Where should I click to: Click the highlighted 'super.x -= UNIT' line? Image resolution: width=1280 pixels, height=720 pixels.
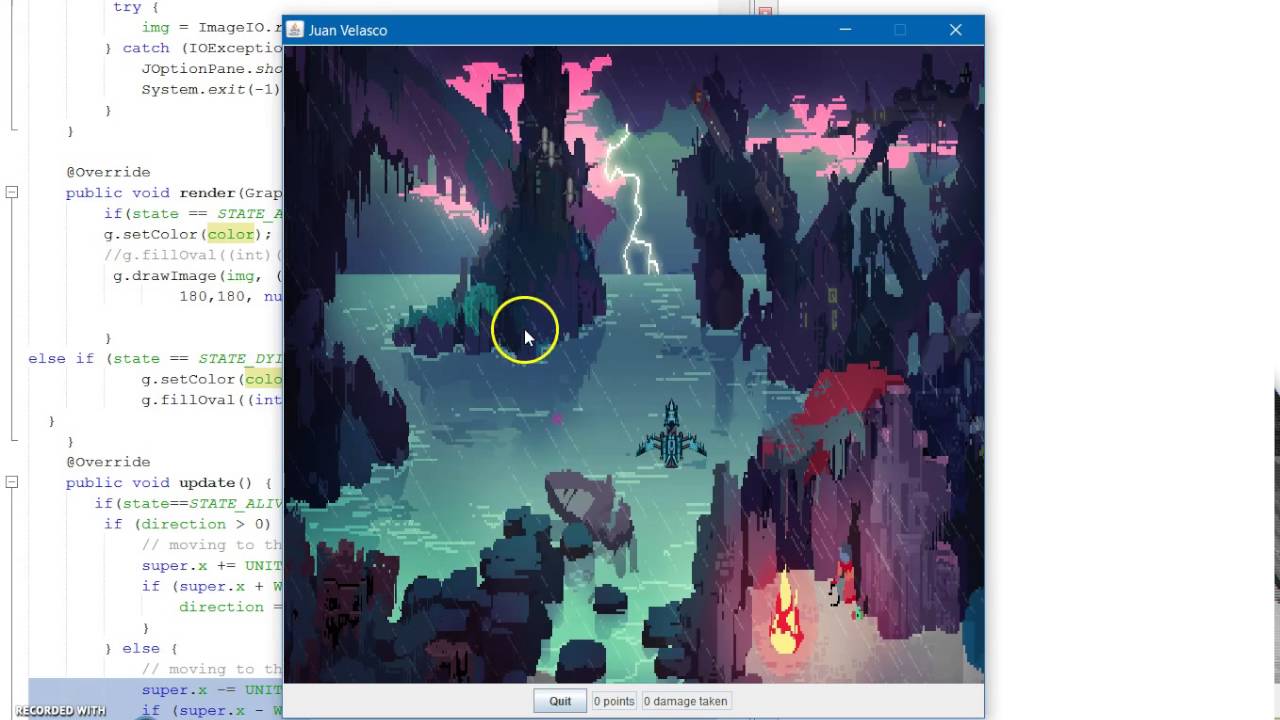[212, 690]
